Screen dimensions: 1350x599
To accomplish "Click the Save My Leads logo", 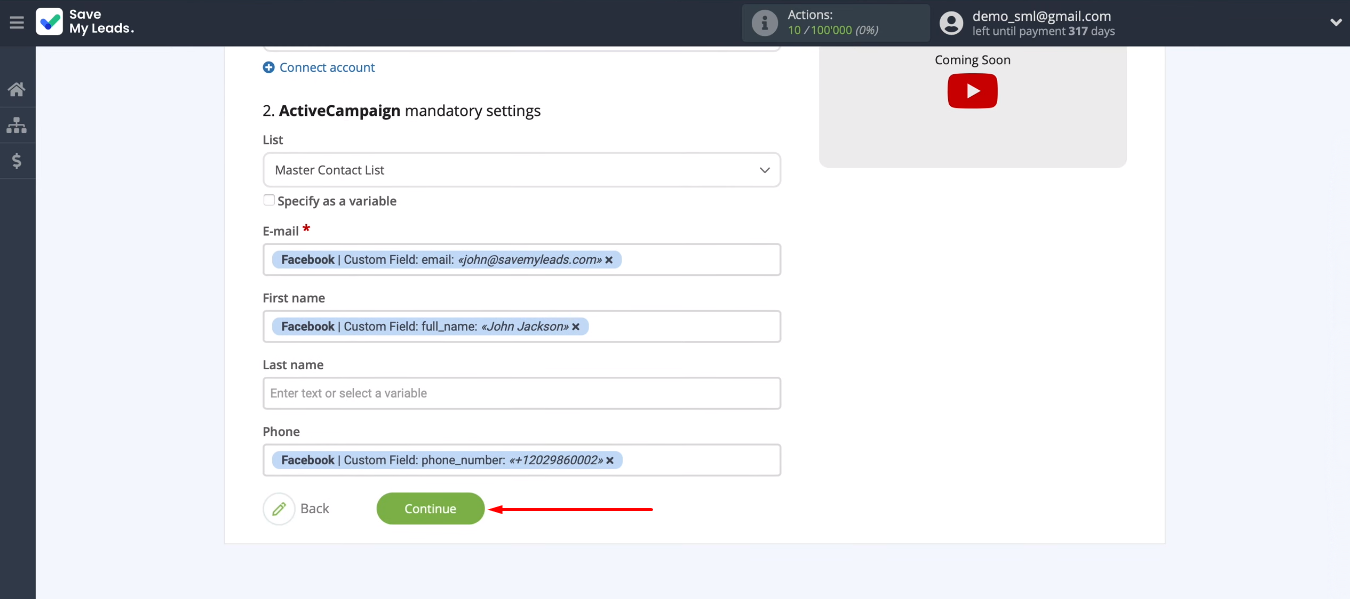I will tap(85, 22).
